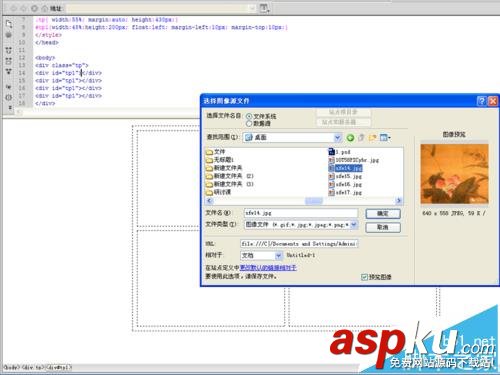Close the image source dialog
The image size is (500, 375).
pyautogui.click(x=493, y=101)
